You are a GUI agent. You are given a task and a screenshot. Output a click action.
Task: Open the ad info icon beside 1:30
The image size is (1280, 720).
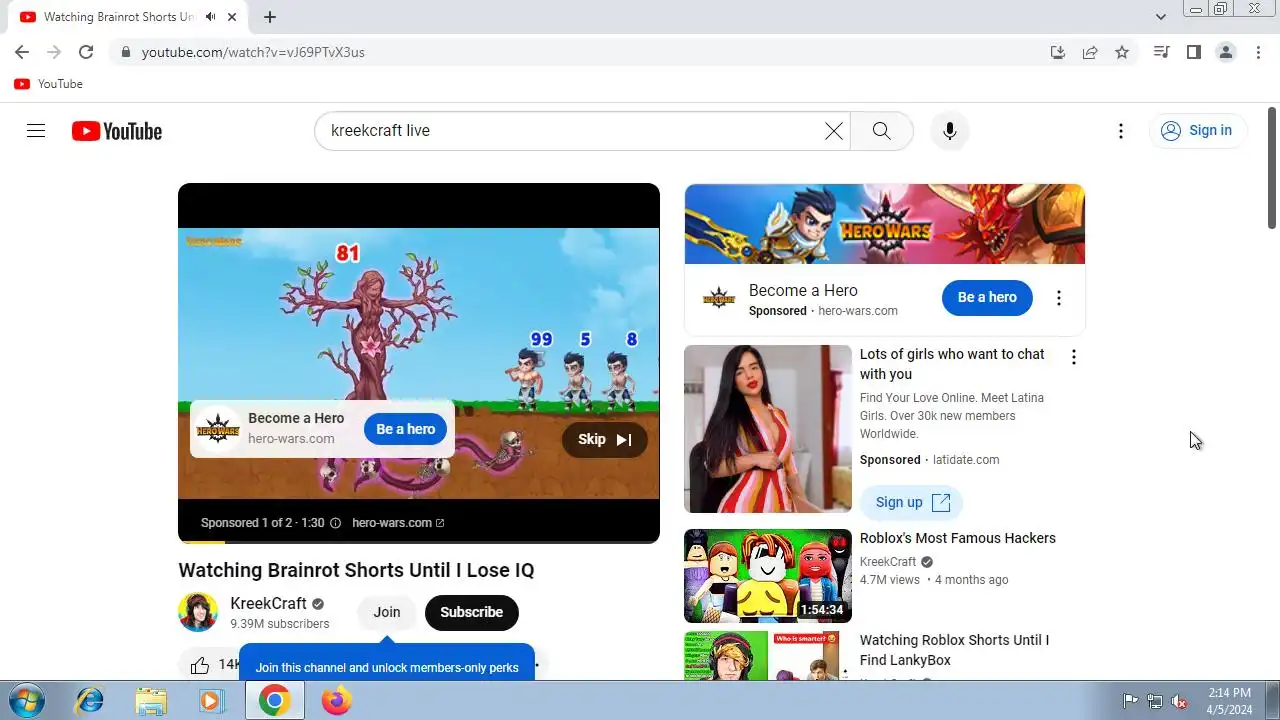point(335,523)
